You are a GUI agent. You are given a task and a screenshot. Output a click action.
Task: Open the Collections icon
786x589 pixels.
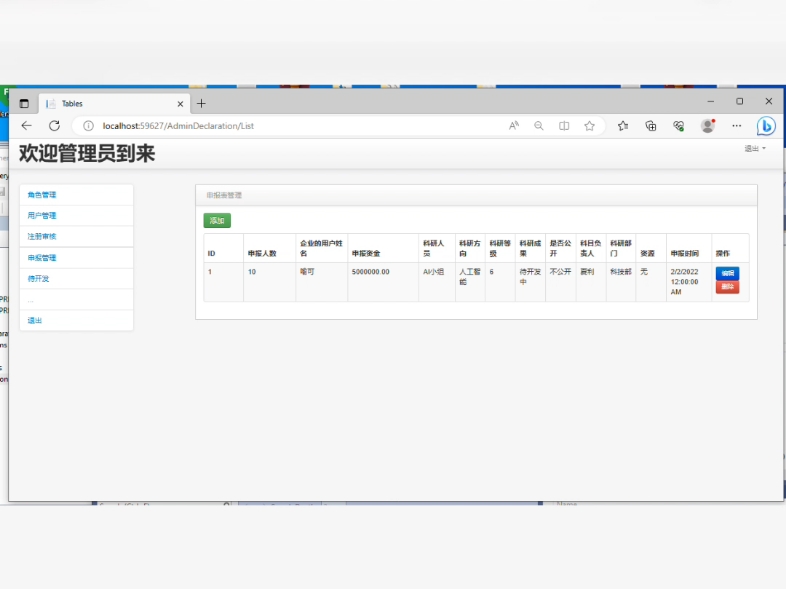(651, 126)
